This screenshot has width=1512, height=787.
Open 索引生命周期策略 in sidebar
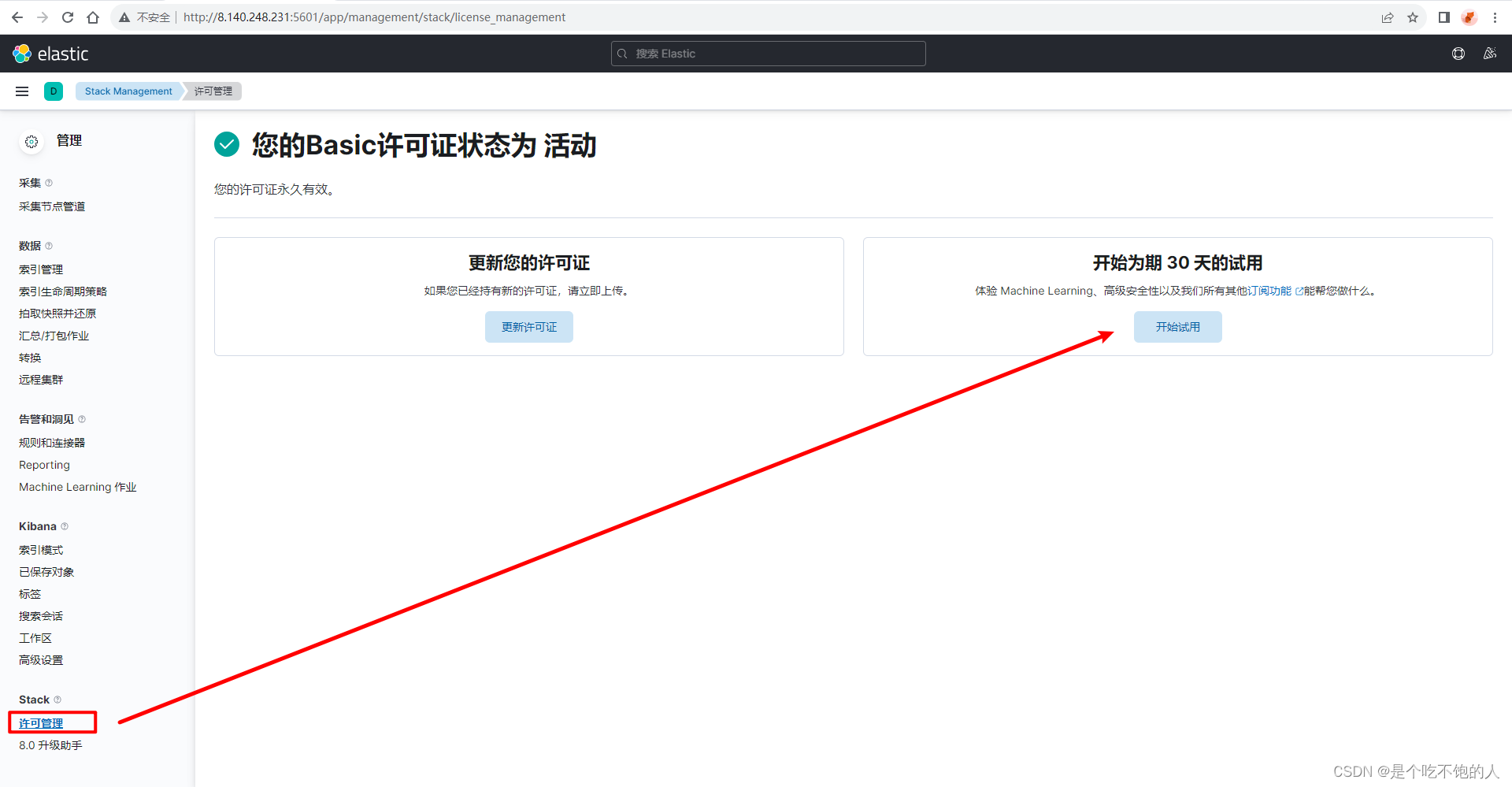pos(63,291)
